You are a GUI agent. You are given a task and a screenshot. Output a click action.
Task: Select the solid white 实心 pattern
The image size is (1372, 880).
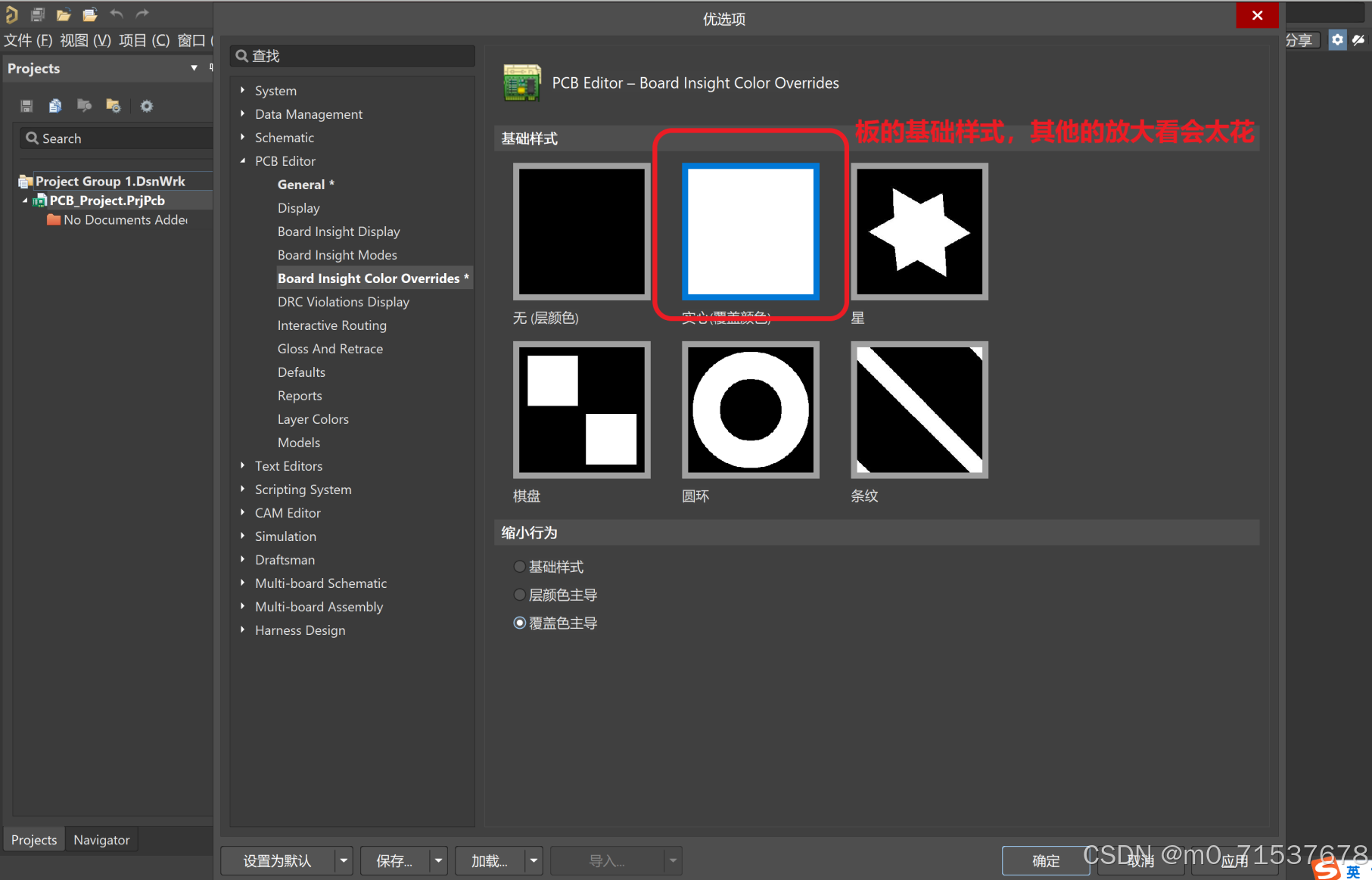pos(751,232)
